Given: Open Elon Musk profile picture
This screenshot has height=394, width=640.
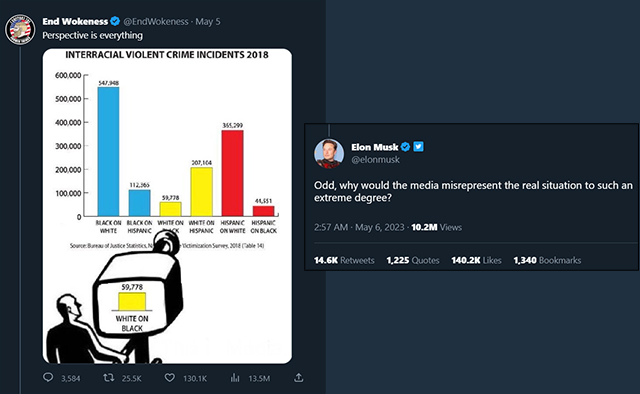Looking at the screenshot, I should 329,154.
